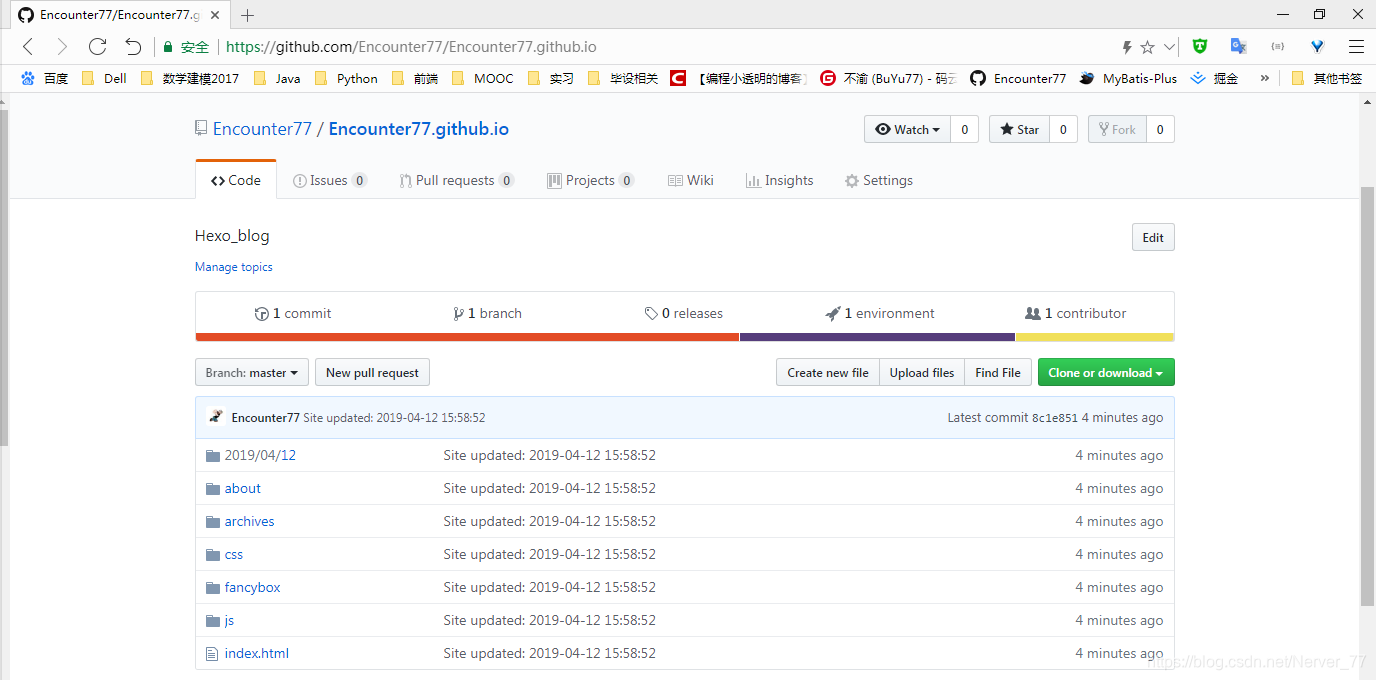Open the 百度 bookmark
This screenshot has width=1376, height=680.
click(44, 78)
